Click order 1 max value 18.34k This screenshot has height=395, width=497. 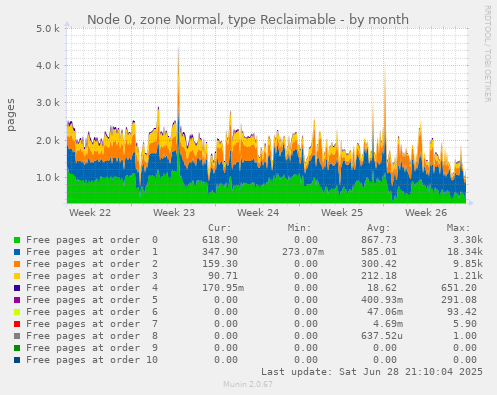(x=465, y=252)
